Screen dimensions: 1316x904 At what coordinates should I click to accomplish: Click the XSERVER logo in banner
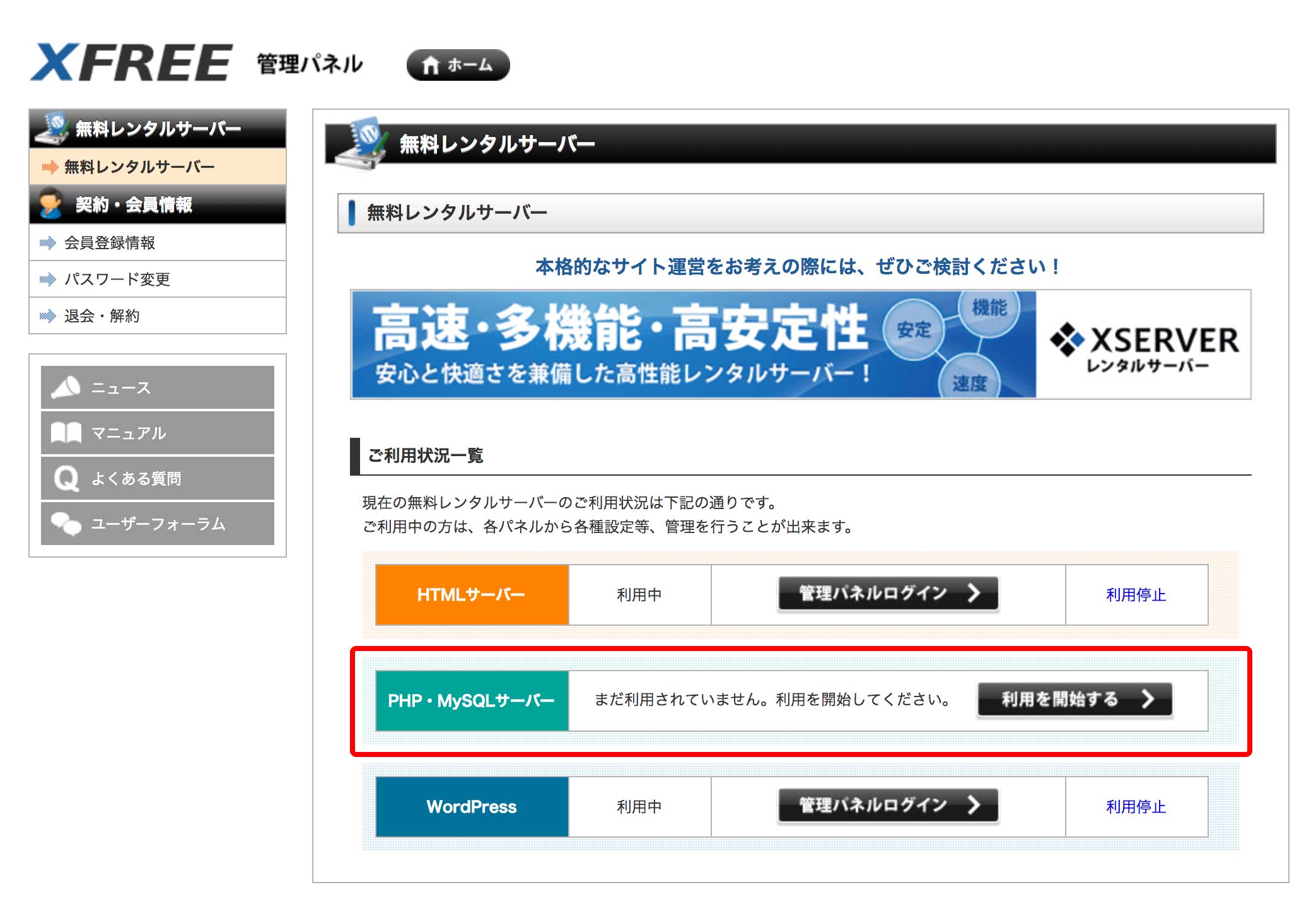(1144, 348)
